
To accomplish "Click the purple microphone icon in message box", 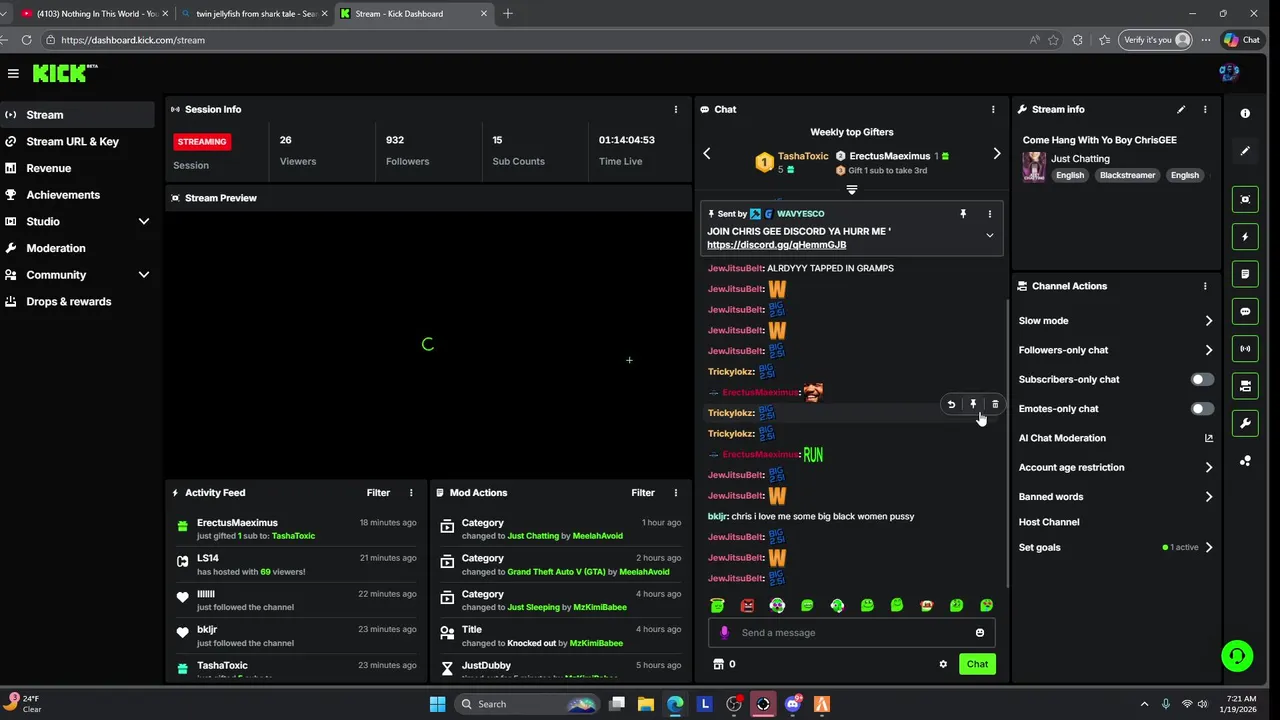I will [725, 632].
